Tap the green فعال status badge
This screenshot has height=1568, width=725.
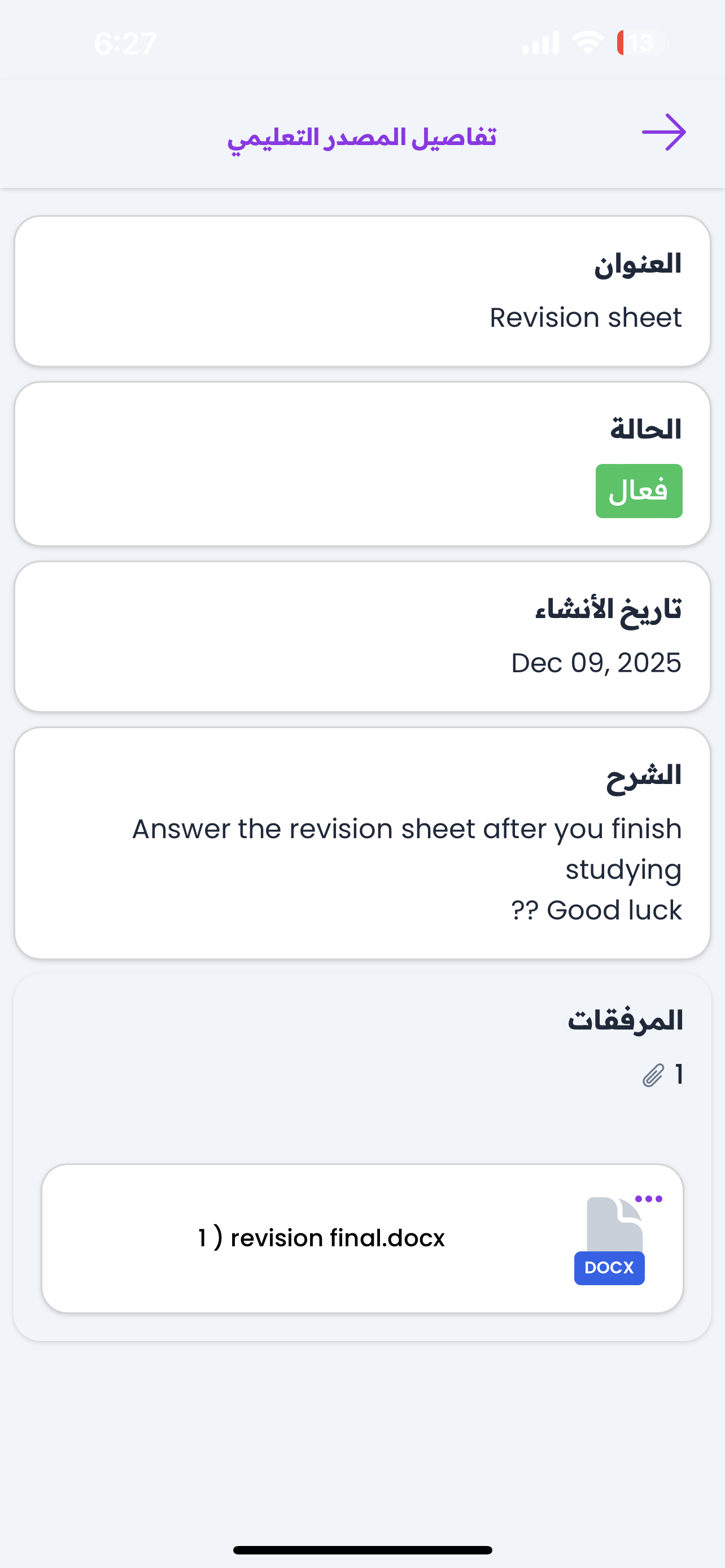pyautogui.click(x=639, y=491)
